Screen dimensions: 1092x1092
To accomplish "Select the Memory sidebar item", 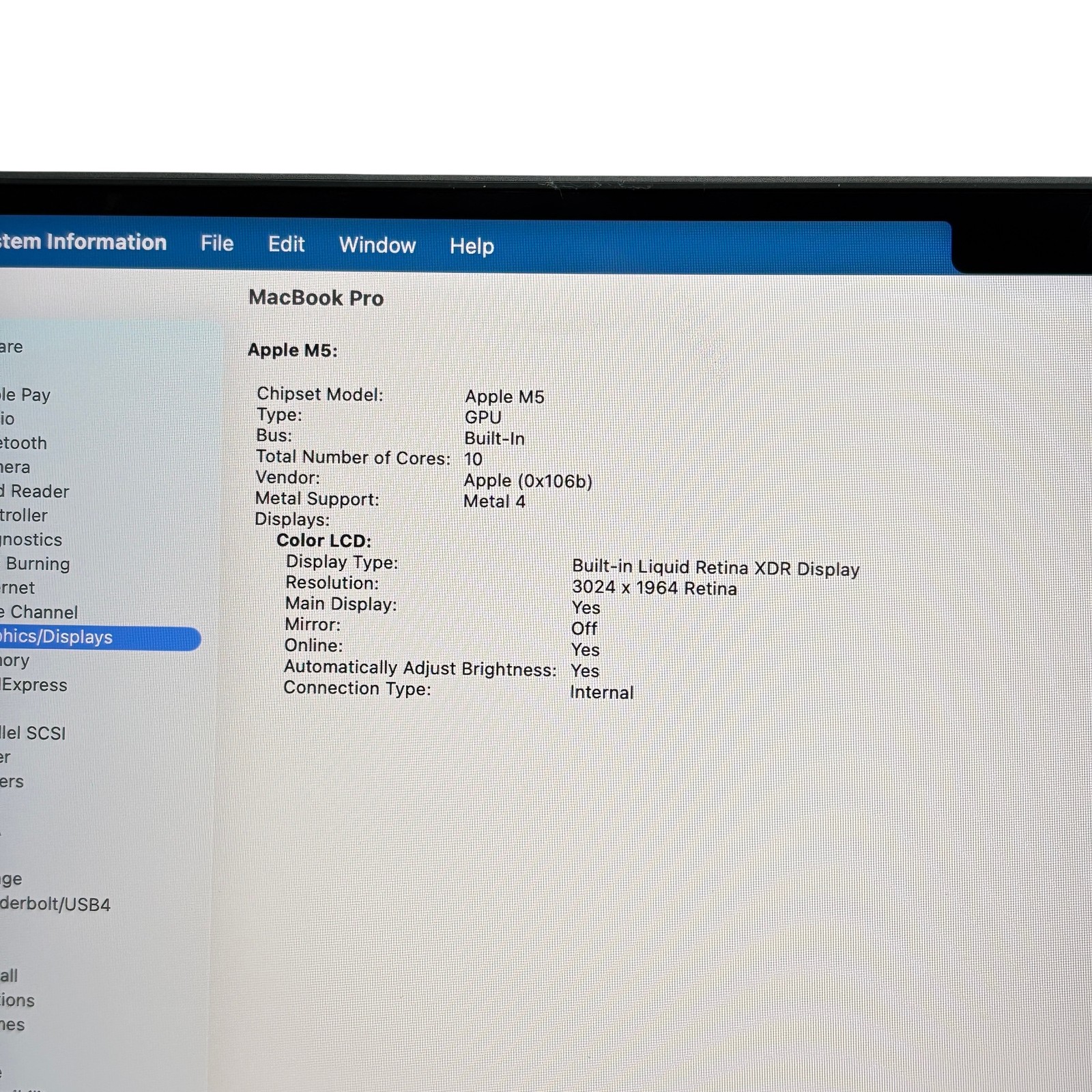I will coord(14,661).
